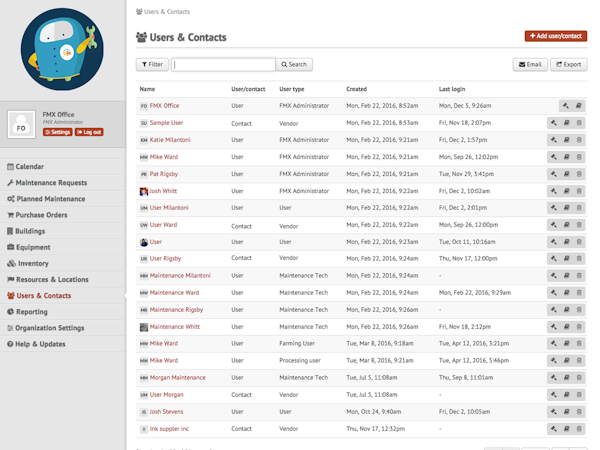The width and height of the screenshot is (600, 450).
Task: Click the gavel icon in the Farming User Mike Ward row
Action: point(553,344)
